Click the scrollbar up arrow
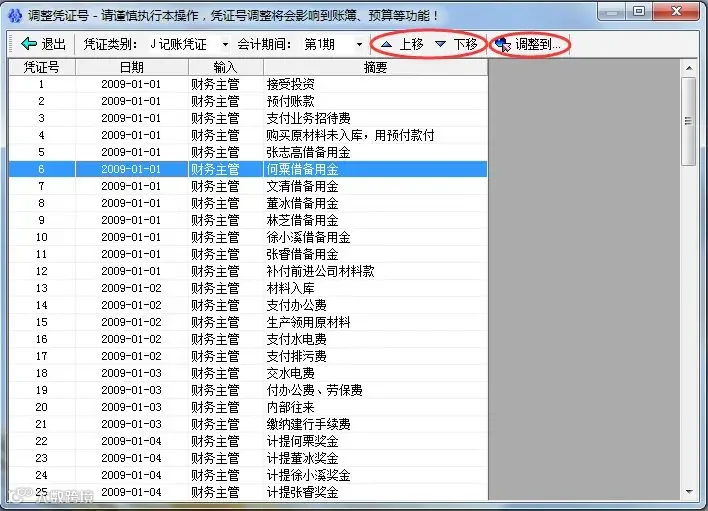The width and height of the screenshot is (708, 511). pos(689,68)
